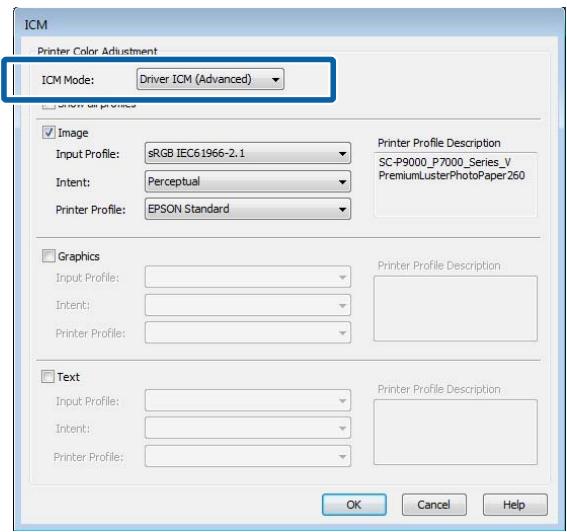Open Help for ICM dialog

(515, 505)
